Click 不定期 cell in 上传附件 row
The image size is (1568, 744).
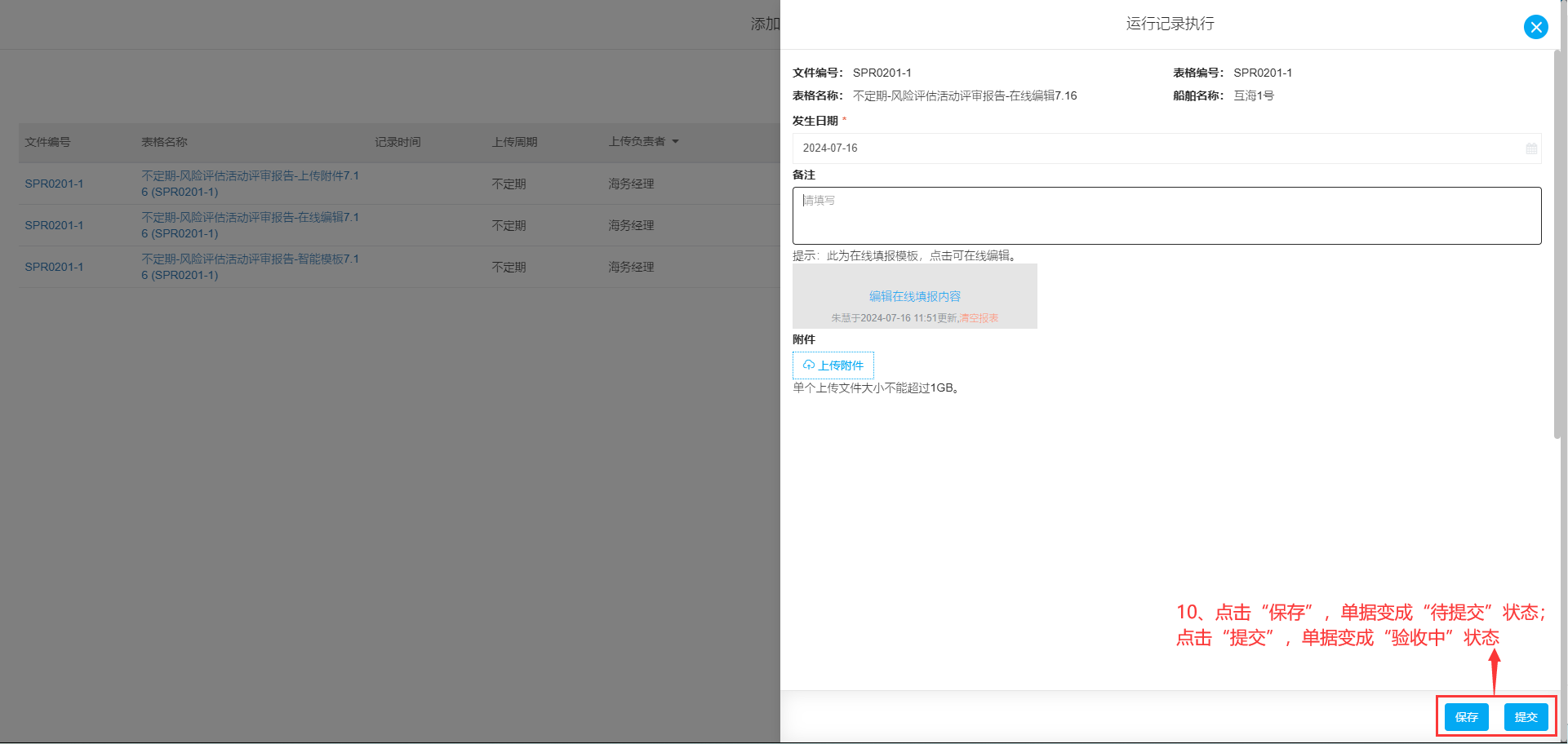509,184
